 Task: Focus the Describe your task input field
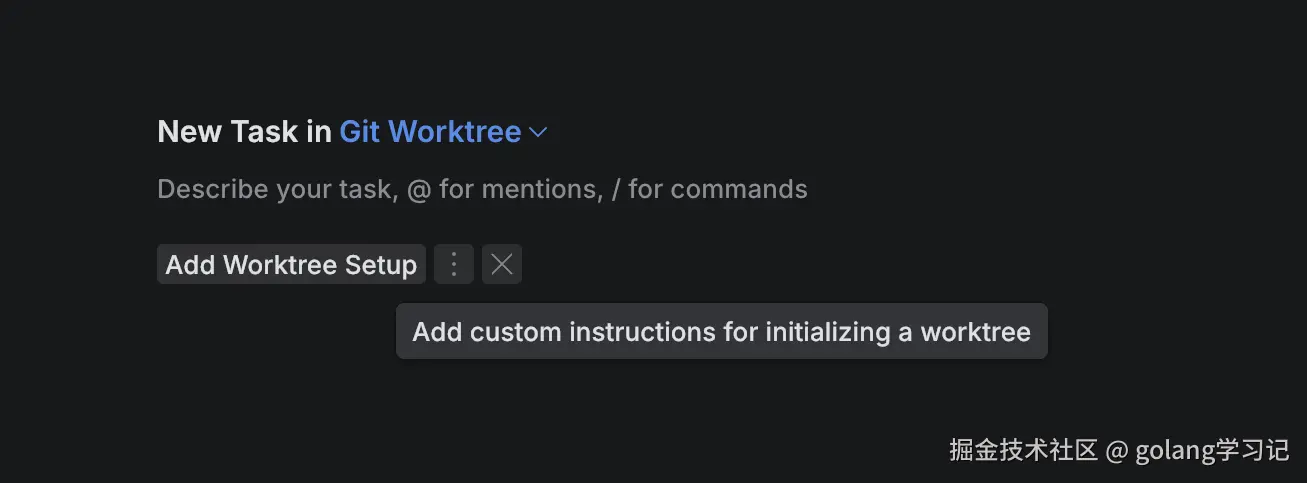(x=482, y=189)
